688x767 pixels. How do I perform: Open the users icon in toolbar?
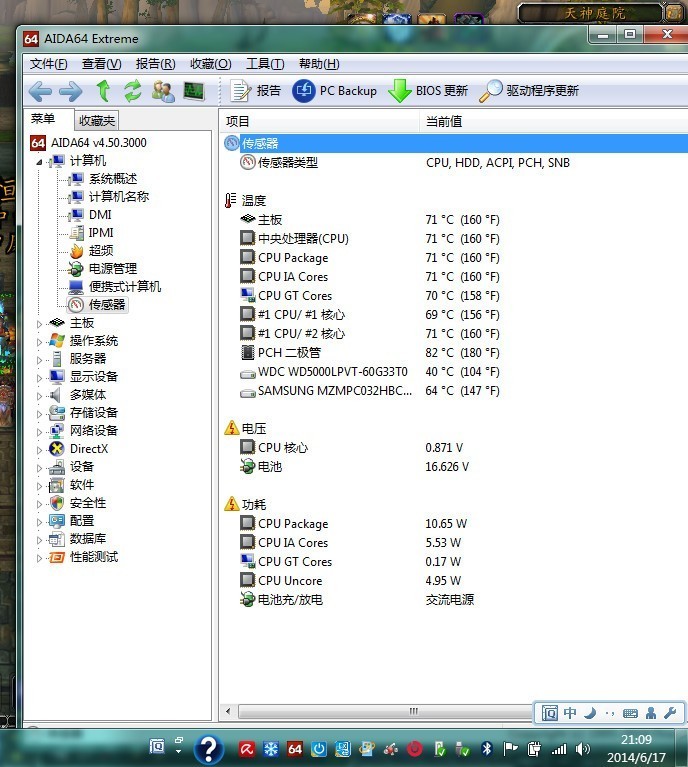(x=163, y=91)
